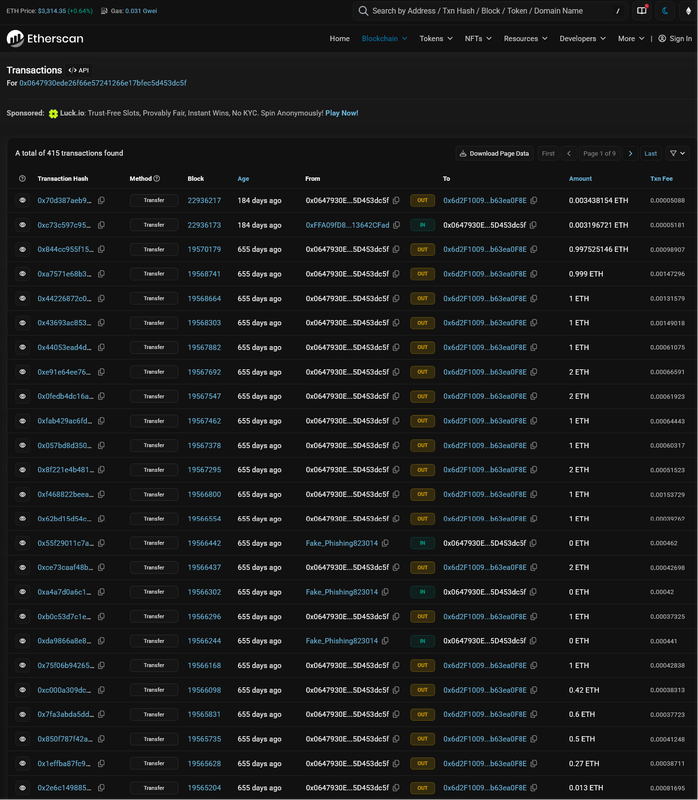Click the Sign In link
Screen dimensions: 698x800
click(681, 38)
